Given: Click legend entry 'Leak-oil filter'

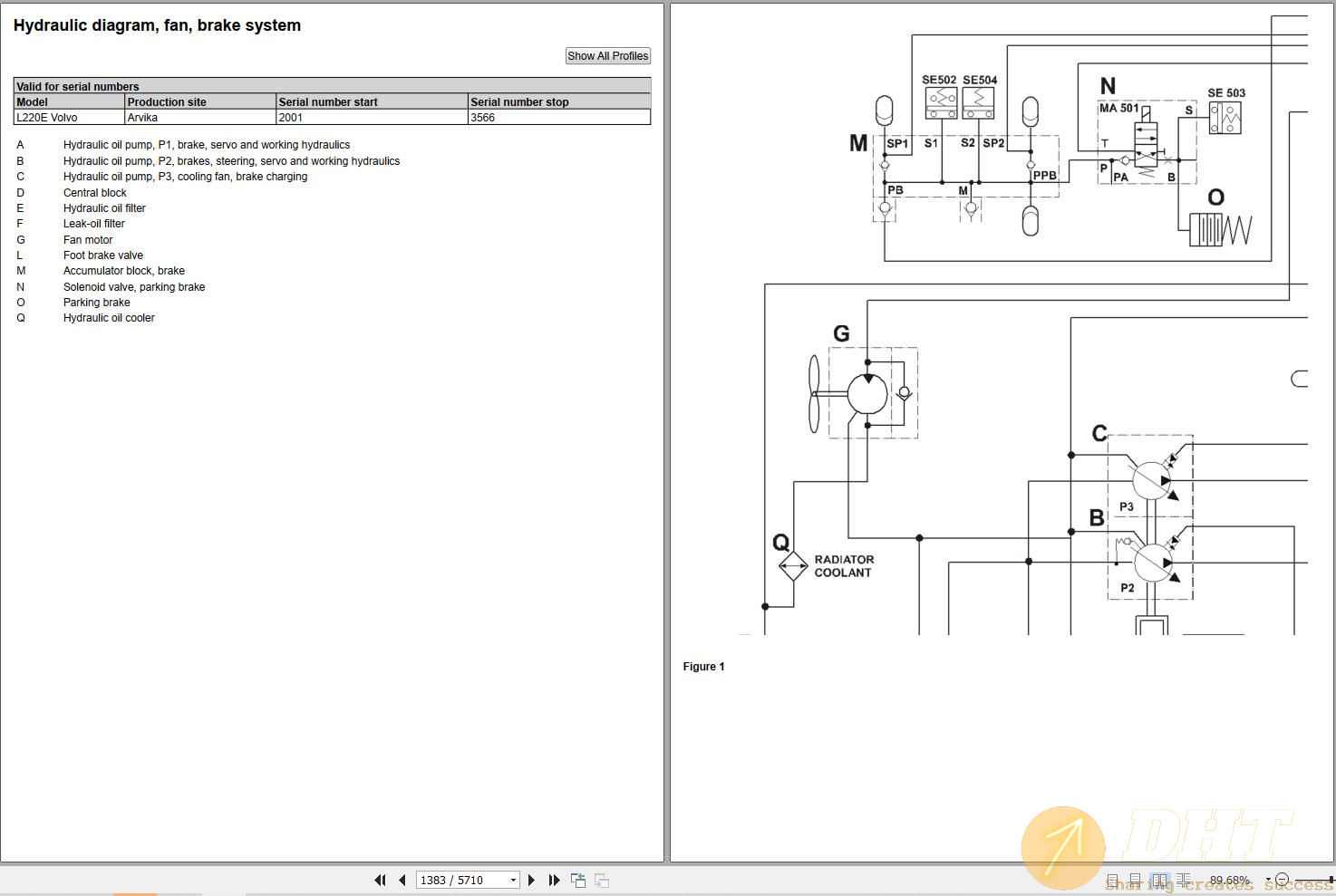Looking at the screenshot, I should (x=94, y=223).
